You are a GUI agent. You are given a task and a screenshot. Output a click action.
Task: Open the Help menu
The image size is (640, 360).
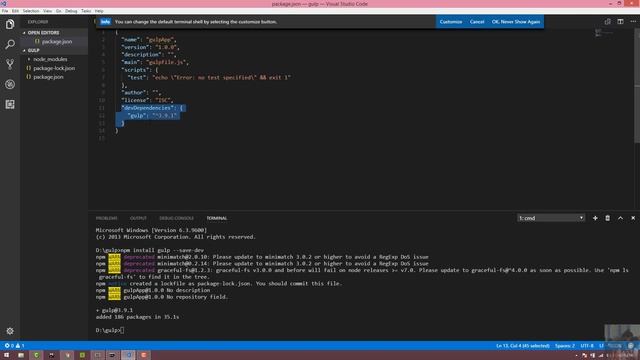(x=99, y=11)
